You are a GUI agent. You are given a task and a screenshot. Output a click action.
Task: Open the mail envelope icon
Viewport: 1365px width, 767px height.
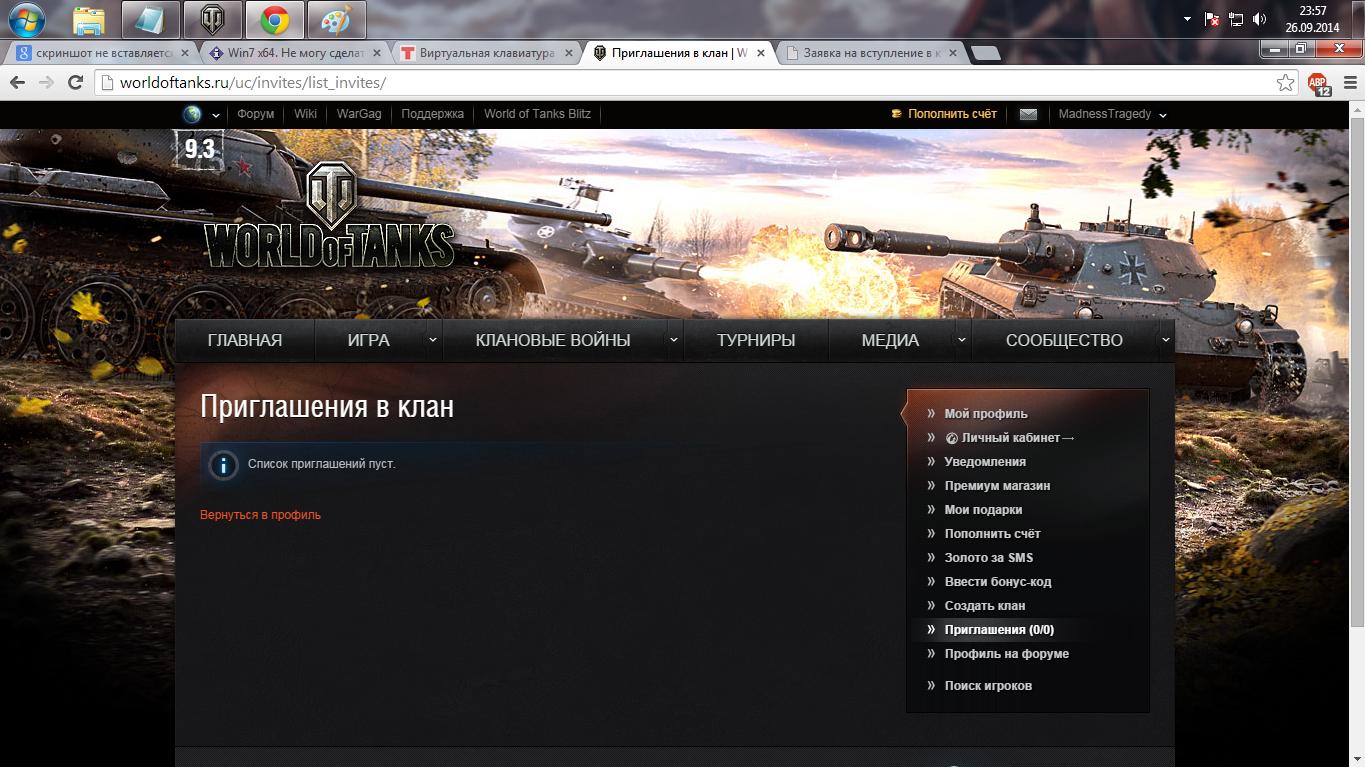(1028, 114)
